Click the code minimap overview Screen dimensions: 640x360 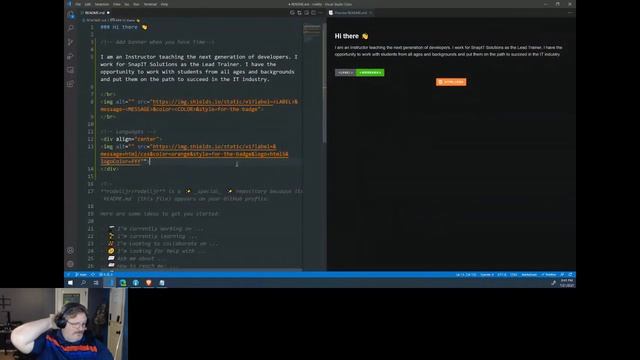(312, 33)
